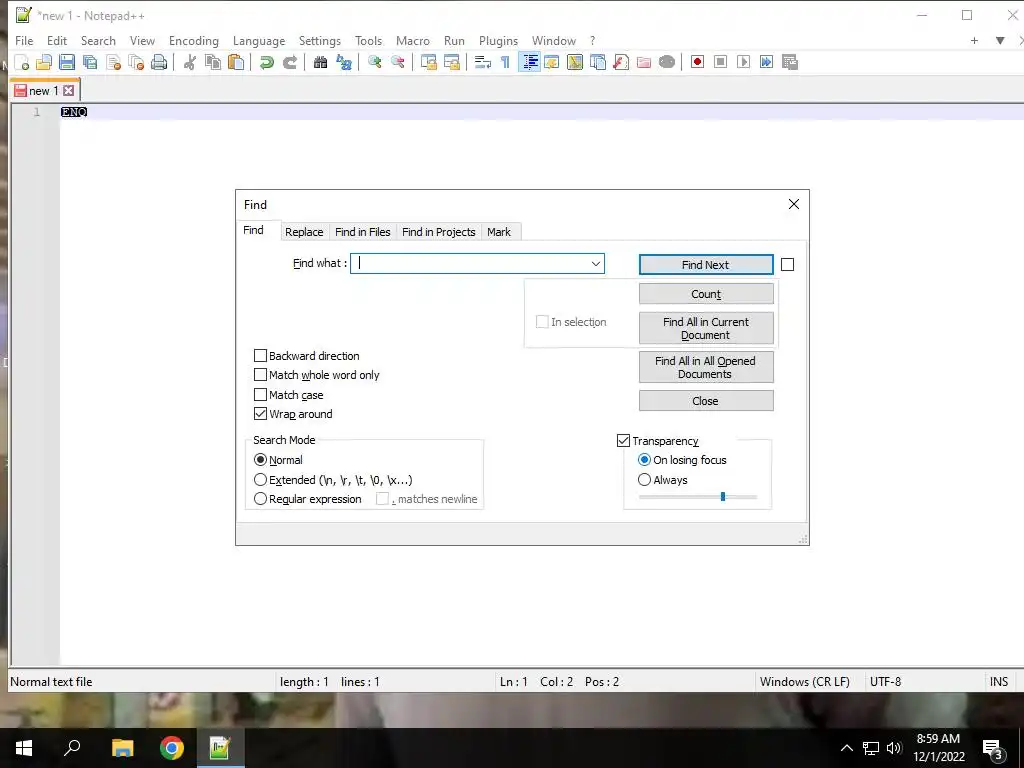
Task: Click the Replace toolbar icon
Action: tap(344, 62)
